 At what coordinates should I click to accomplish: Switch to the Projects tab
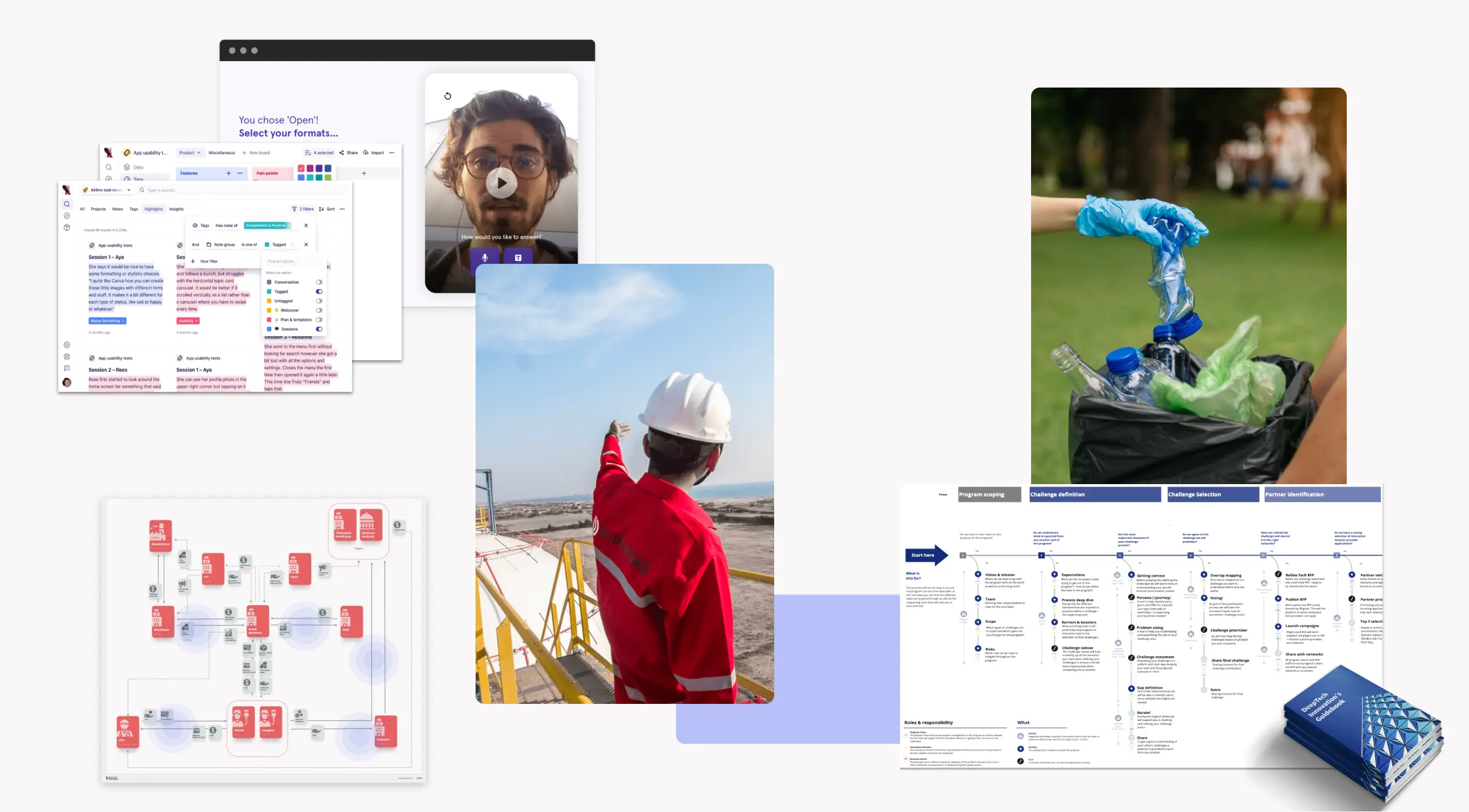click(98, 209)
